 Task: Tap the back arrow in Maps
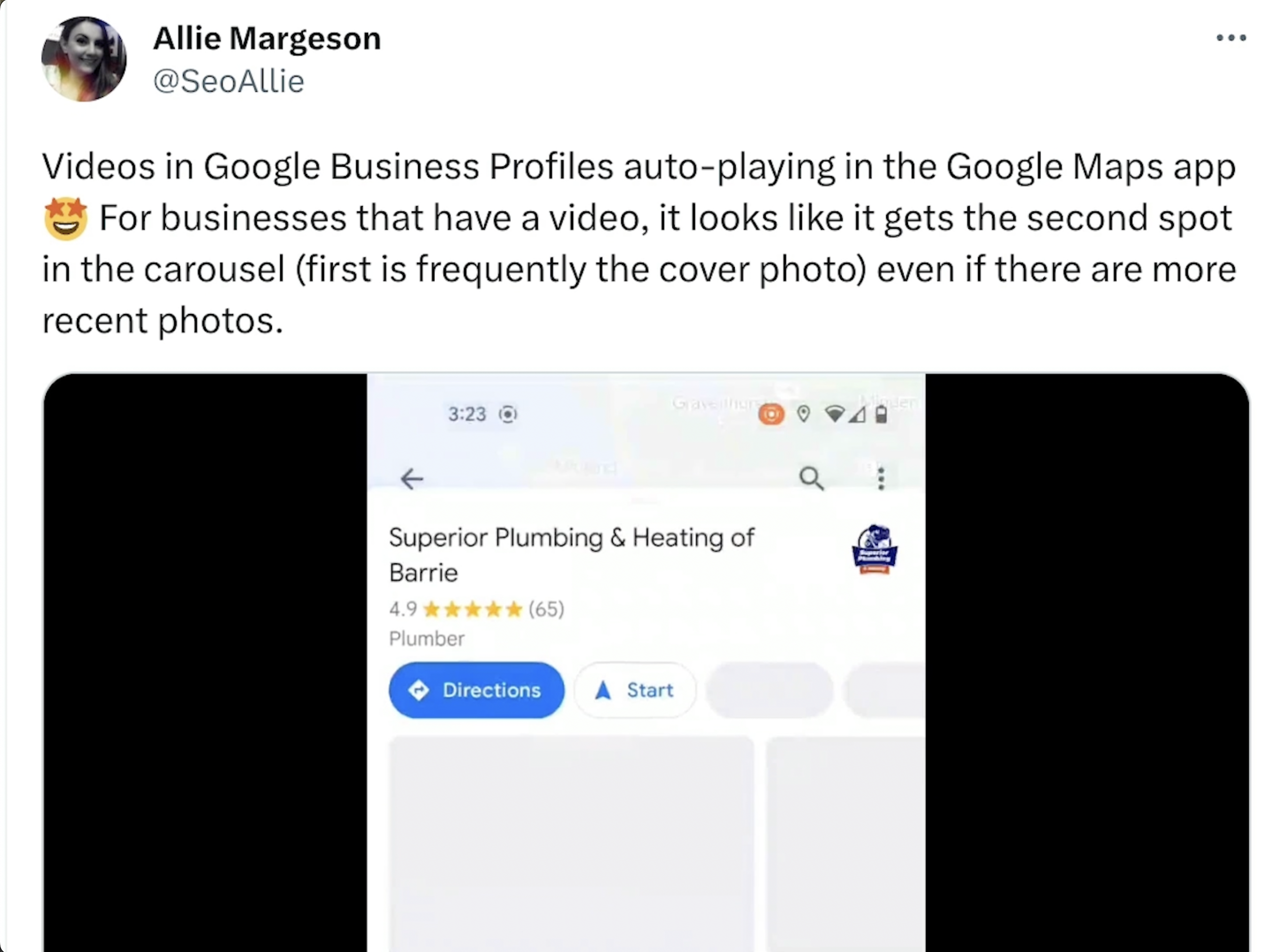[x=412, y=478]
